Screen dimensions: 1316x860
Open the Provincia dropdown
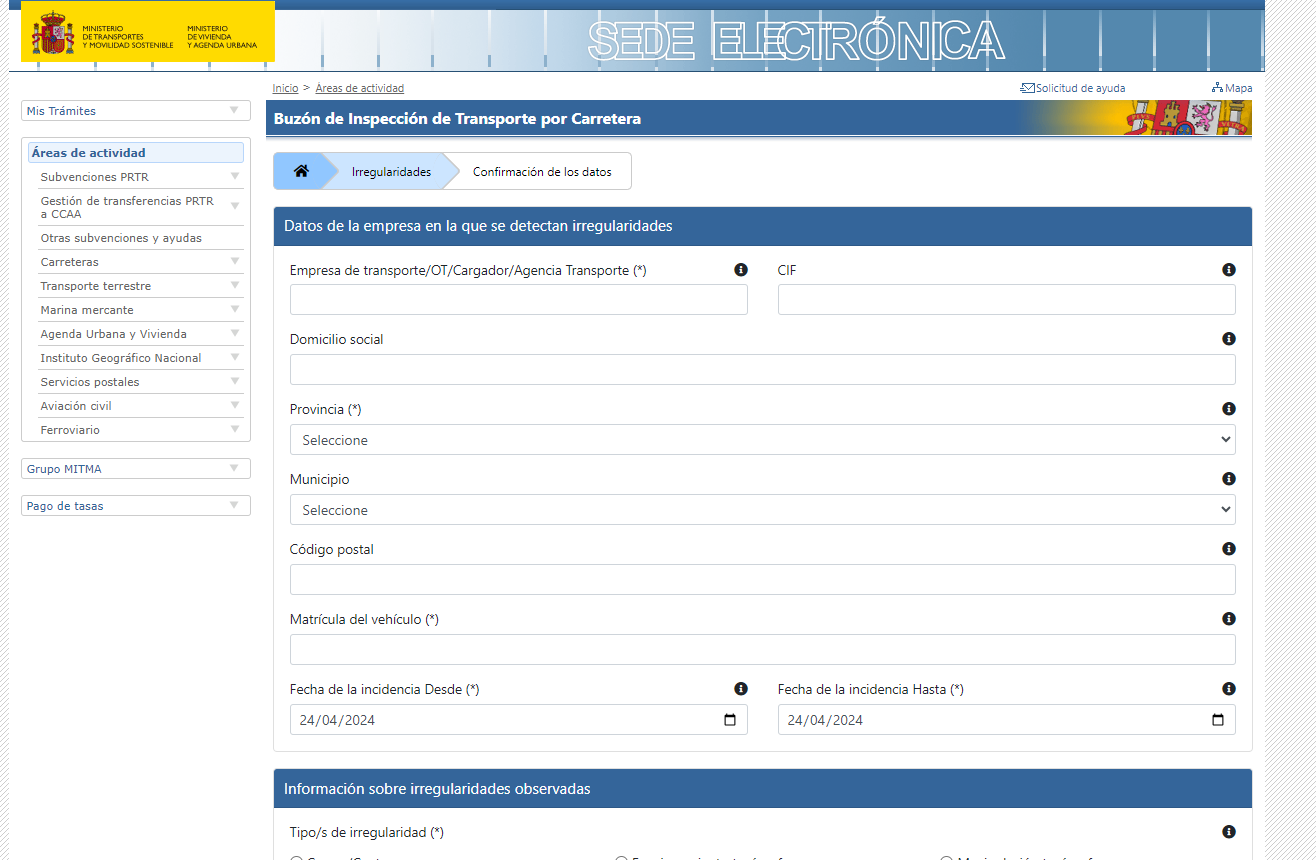point(762,440)
